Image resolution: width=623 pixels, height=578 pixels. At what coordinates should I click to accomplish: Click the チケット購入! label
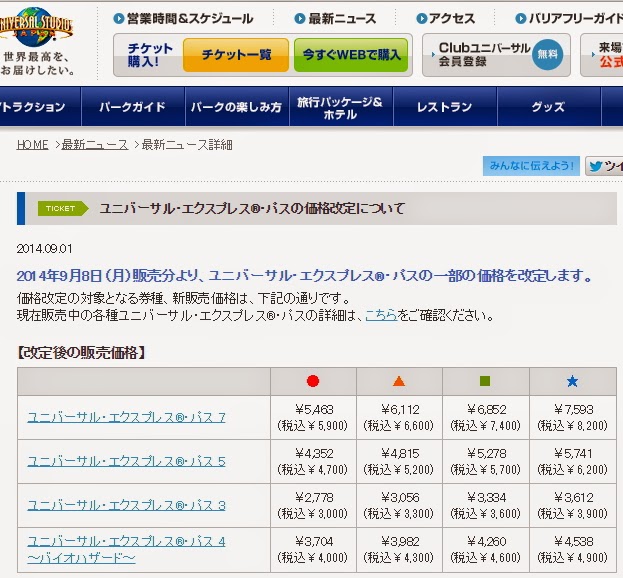pos(150,55)
